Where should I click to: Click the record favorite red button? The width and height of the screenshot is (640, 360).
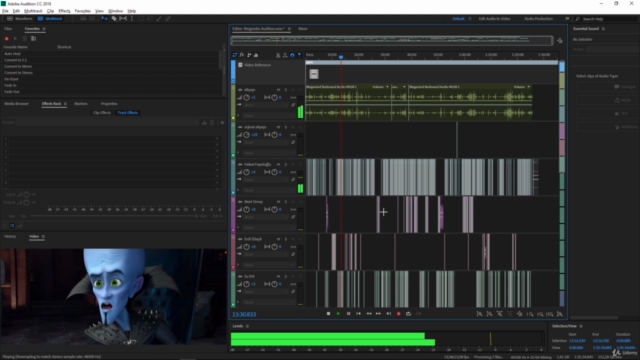click(x=7, y=39)
